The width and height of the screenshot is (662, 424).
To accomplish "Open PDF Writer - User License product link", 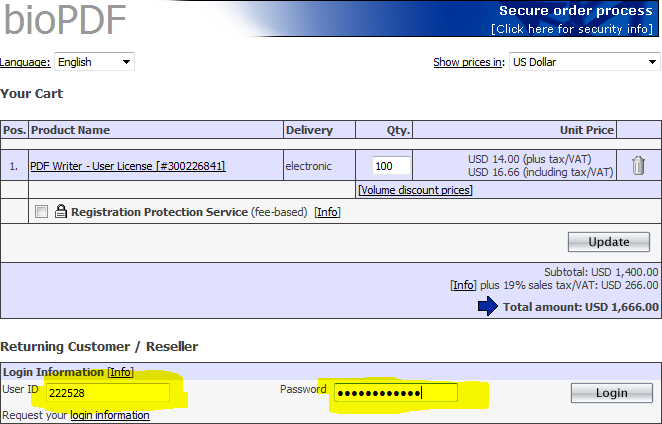I will pyautogui.click(x=128, y=166).
